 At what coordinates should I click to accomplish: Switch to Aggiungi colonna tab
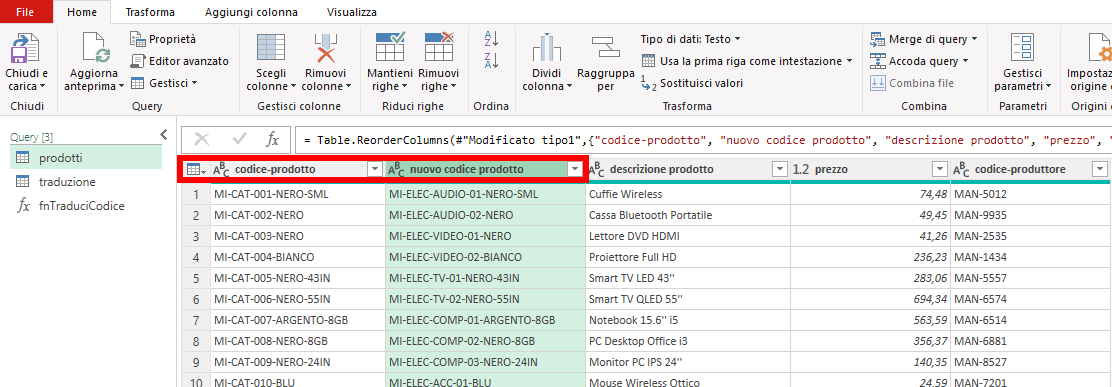tap(251, 12)
